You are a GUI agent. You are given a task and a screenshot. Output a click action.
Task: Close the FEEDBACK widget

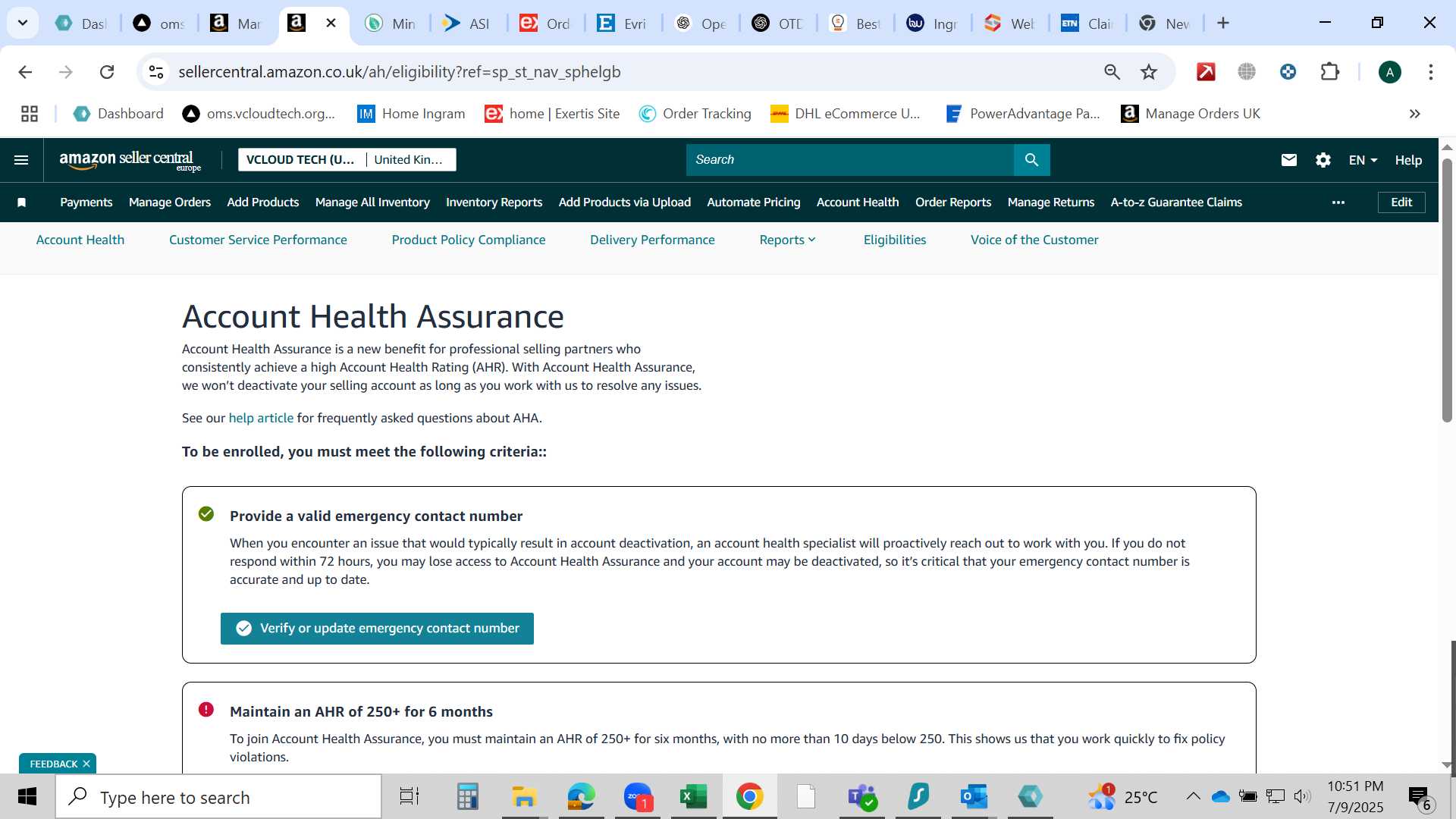[86, 764]
